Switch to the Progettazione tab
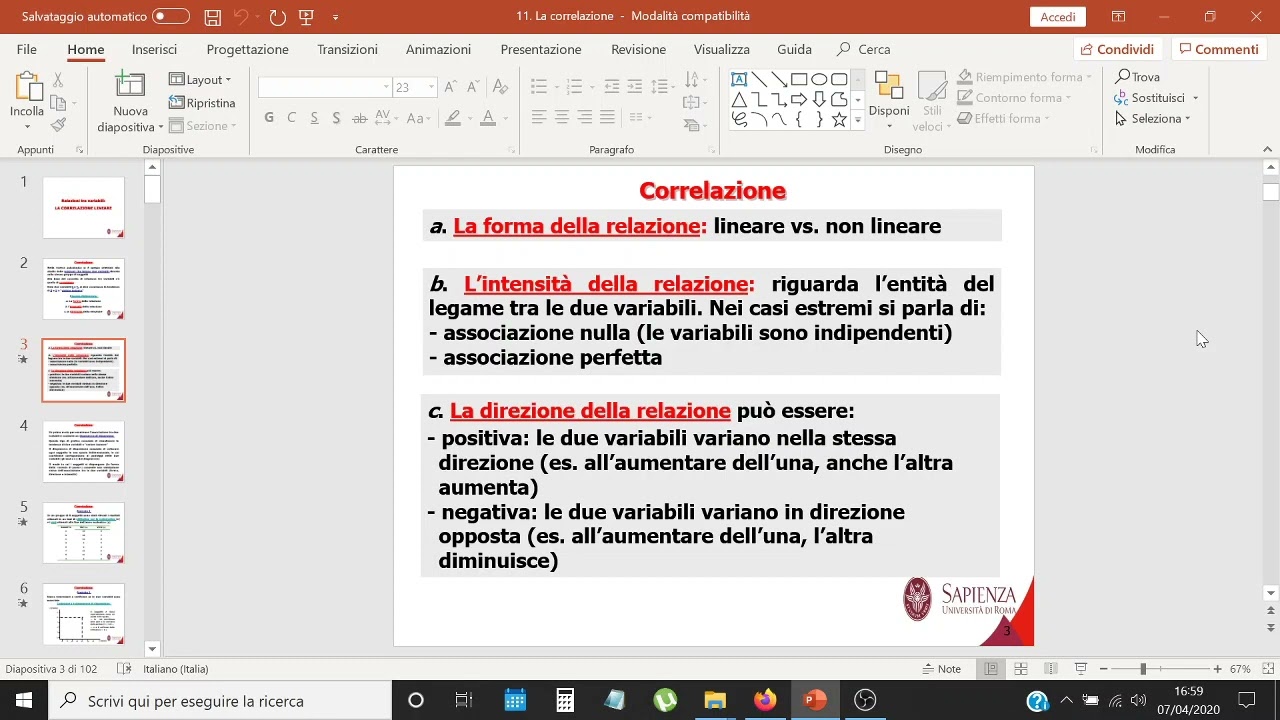This screenshot has width=1280, height=720. [247, 49]
